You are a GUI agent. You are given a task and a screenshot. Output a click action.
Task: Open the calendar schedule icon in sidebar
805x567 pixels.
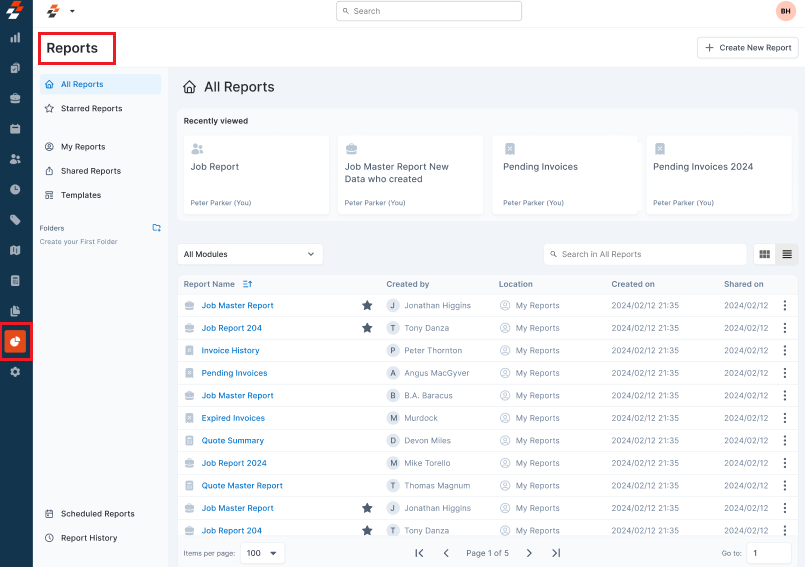click(x=15, y=128)
